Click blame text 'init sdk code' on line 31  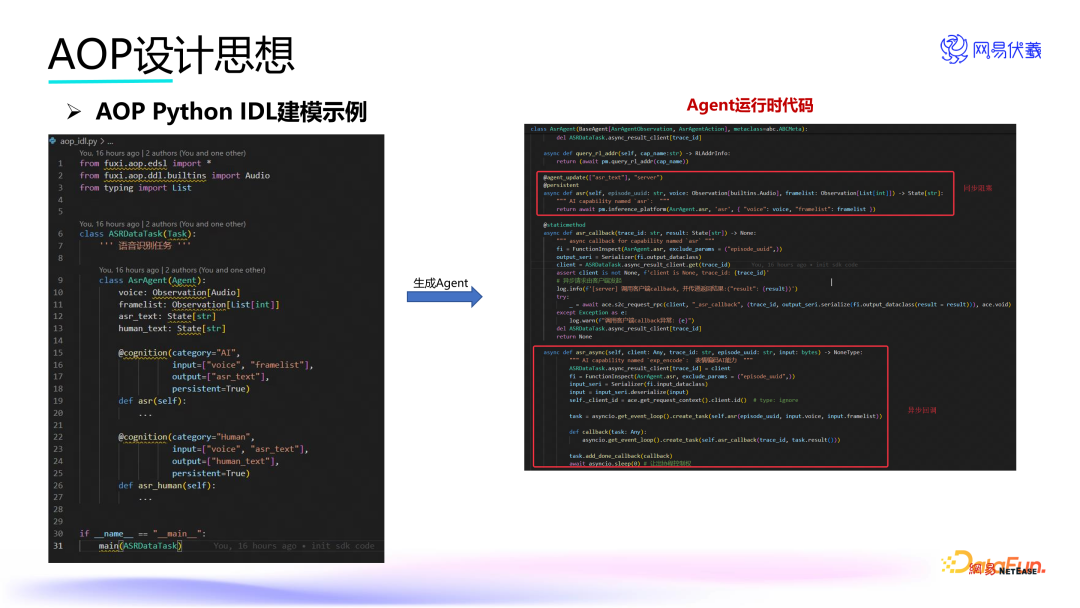pos(342,546)
